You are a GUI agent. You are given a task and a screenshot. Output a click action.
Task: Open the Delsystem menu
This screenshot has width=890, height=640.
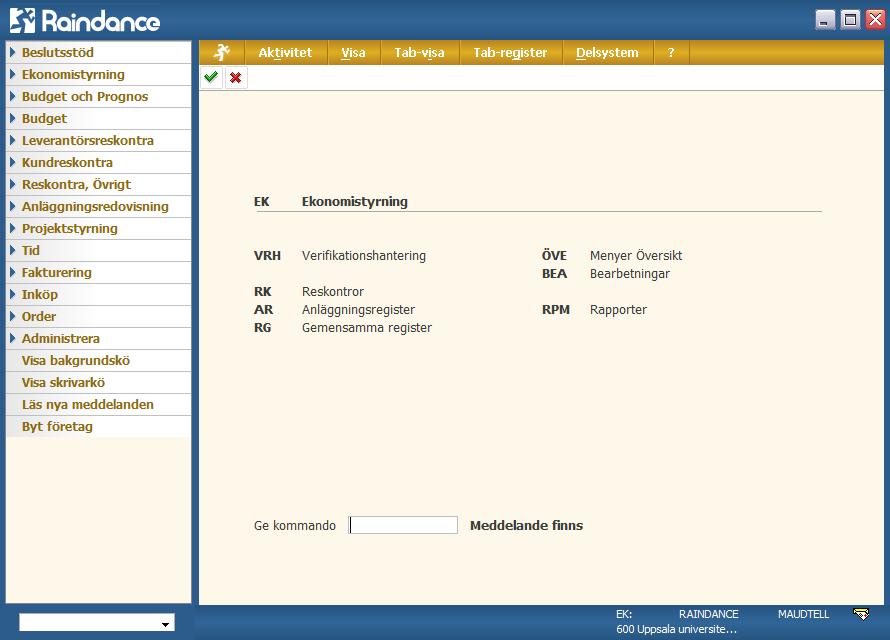point(607,53)
